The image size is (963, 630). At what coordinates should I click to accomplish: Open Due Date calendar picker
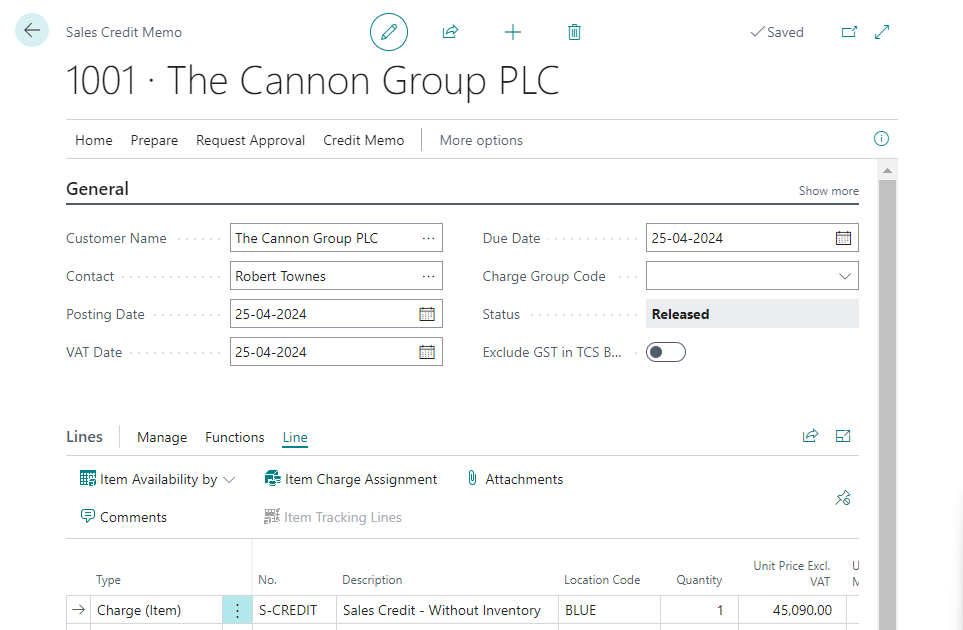[843, 238]
